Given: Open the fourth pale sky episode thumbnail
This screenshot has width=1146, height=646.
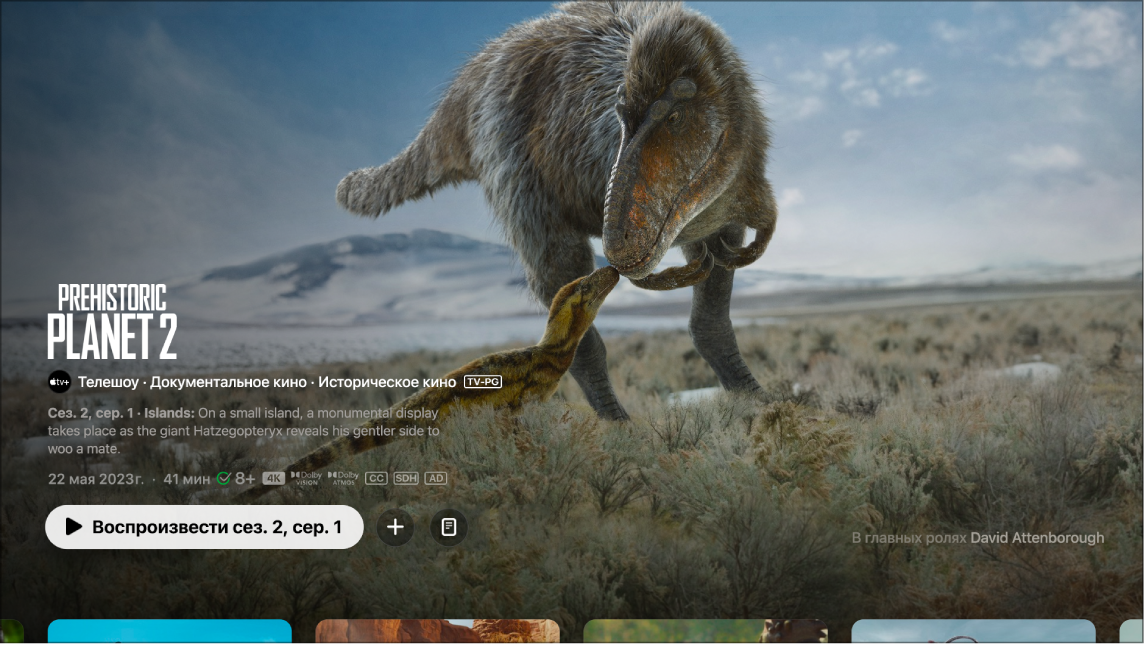Looking at the screenshot, I should (974, 631).
